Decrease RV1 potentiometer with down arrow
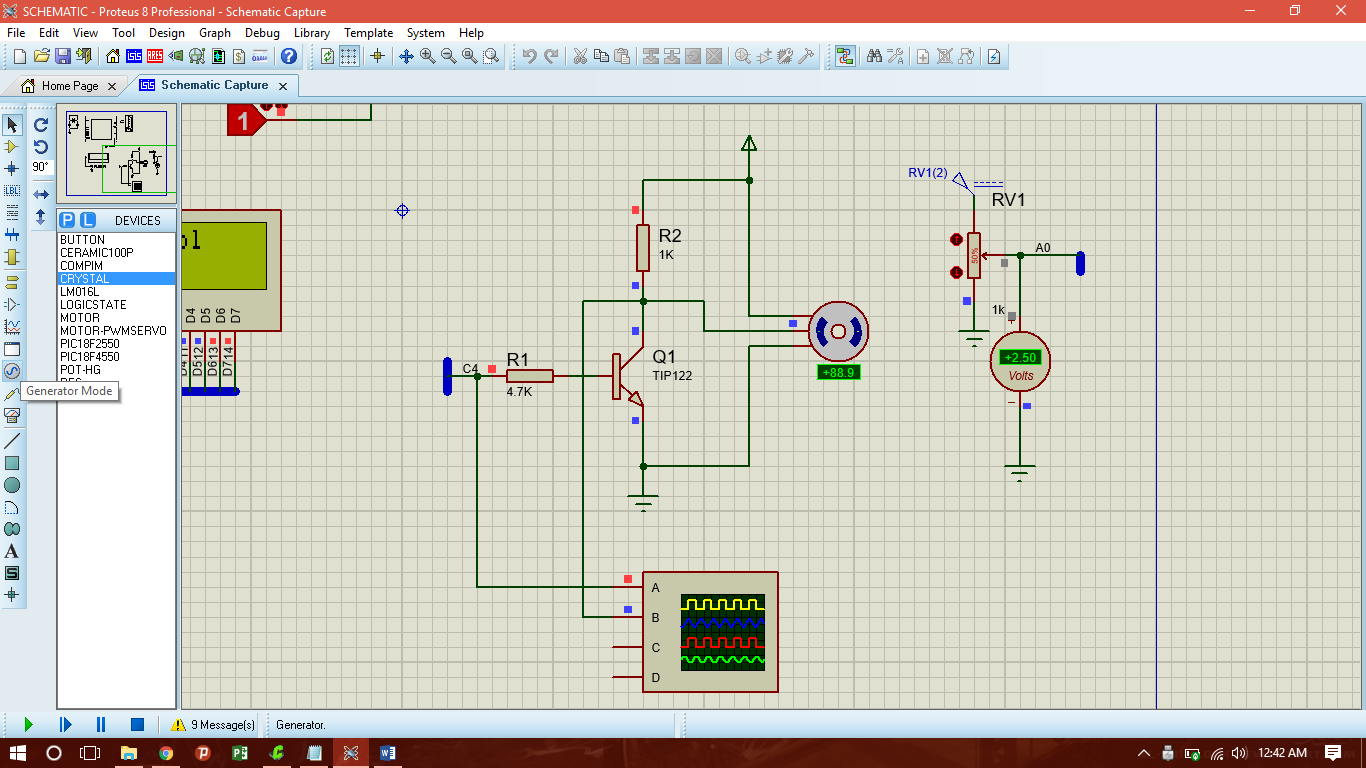The height and width of the screenshot is (768, 1366). [956, 272]
